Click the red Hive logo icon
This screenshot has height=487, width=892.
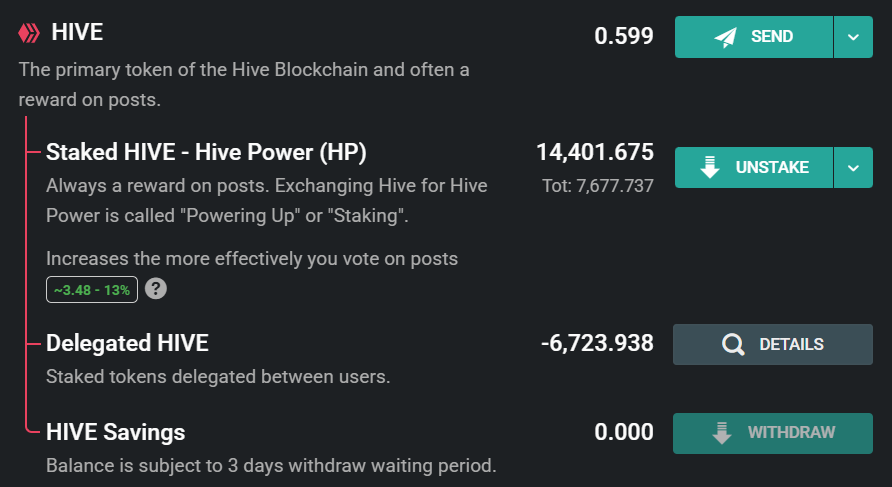(29, 34)
